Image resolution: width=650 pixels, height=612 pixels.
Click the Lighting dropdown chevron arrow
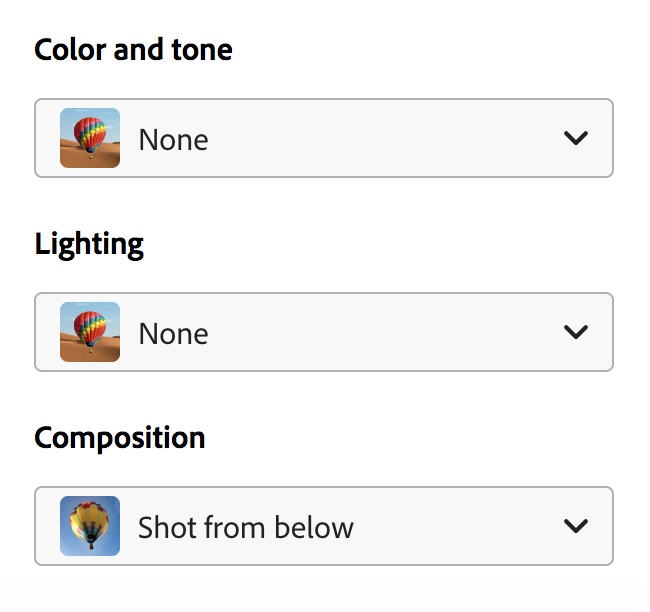coord(576,332)
